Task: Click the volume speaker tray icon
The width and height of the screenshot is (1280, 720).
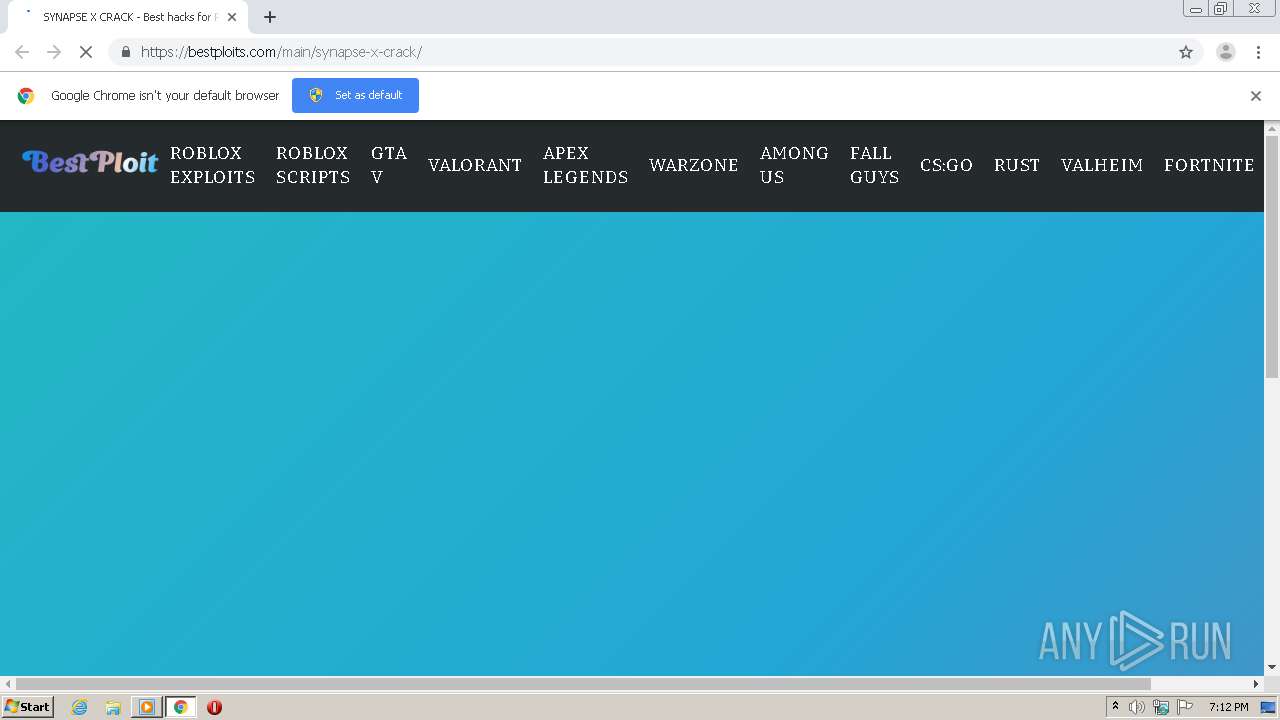Action: (x=1137, y=707)
